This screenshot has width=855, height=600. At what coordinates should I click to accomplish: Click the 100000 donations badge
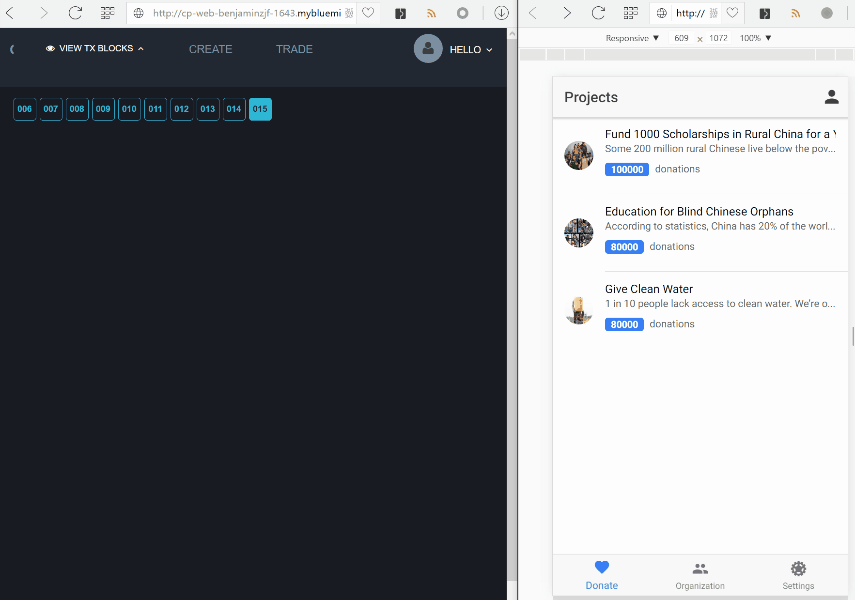point(627,170)
